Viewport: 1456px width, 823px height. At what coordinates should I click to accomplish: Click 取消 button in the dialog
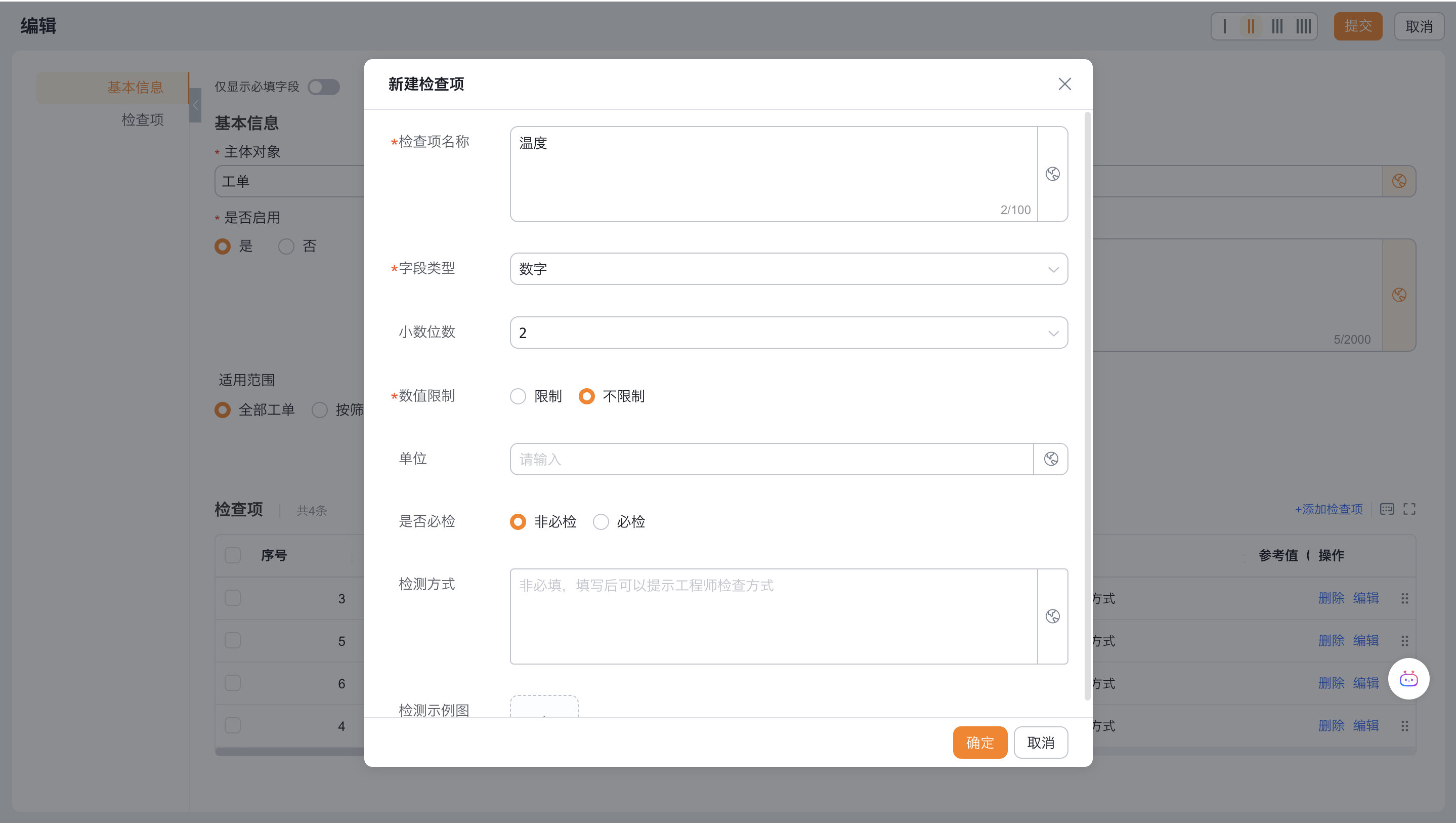tap(1040, 742)
